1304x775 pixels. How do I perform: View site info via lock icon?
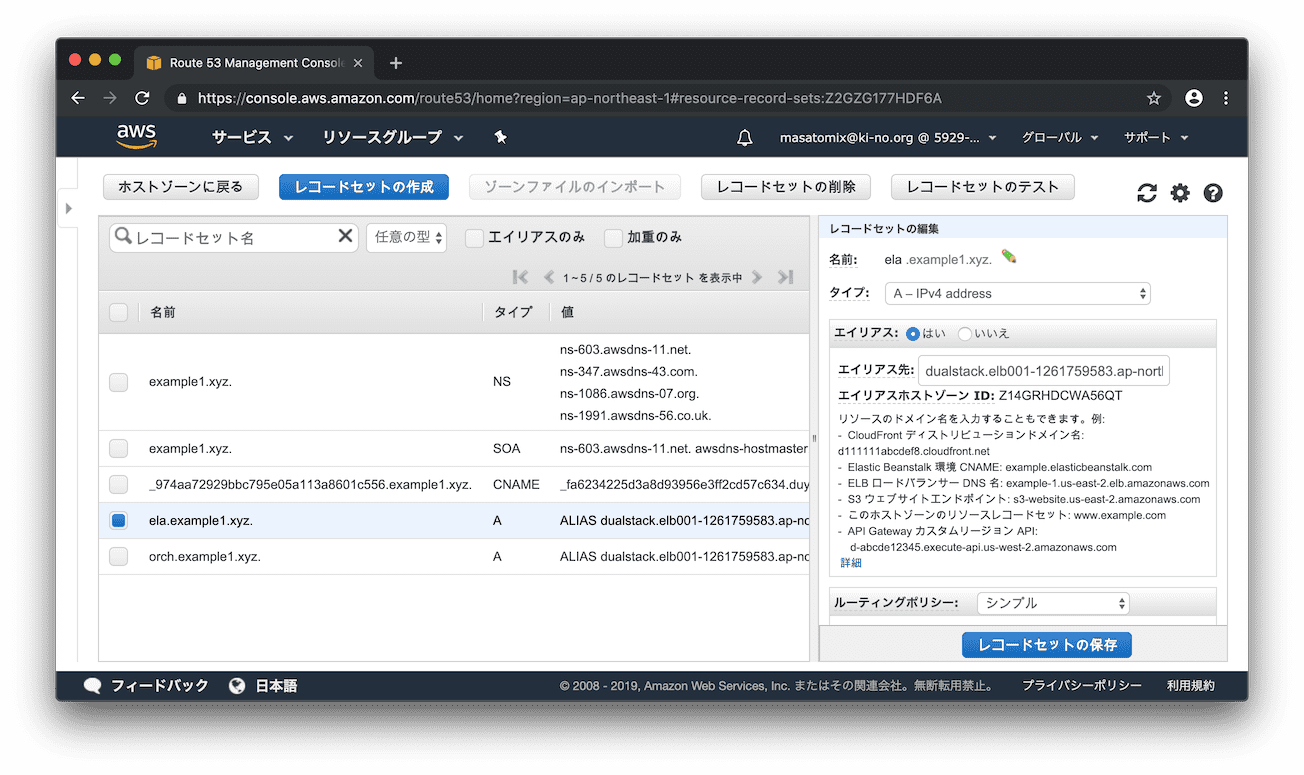[181, 98]
